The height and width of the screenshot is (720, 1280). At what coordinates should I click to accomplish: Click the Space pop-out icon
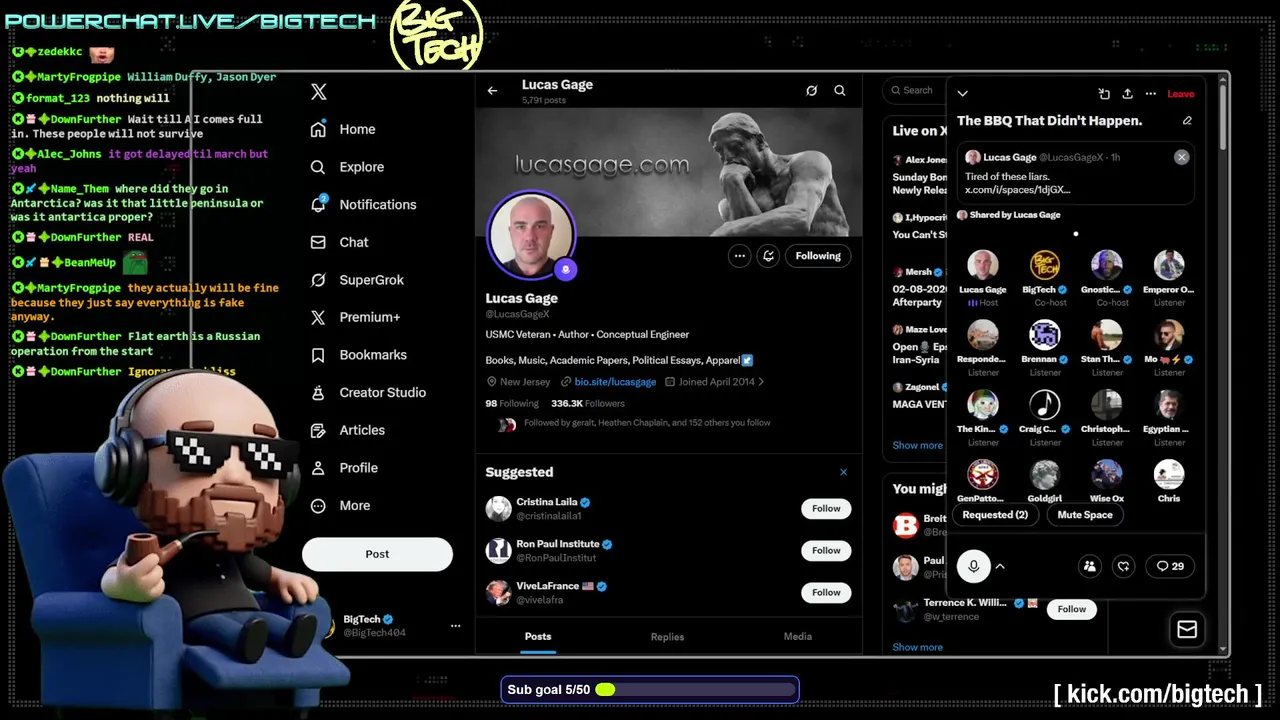click(x=1104, y=94)
